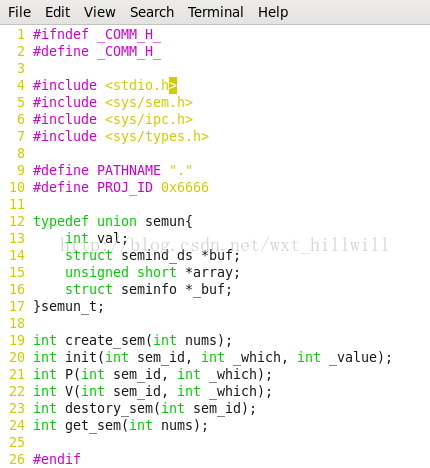Click the 0x6666 hex value
The height and width of the screenshot is (468, 430).
[x=185, y=187]
